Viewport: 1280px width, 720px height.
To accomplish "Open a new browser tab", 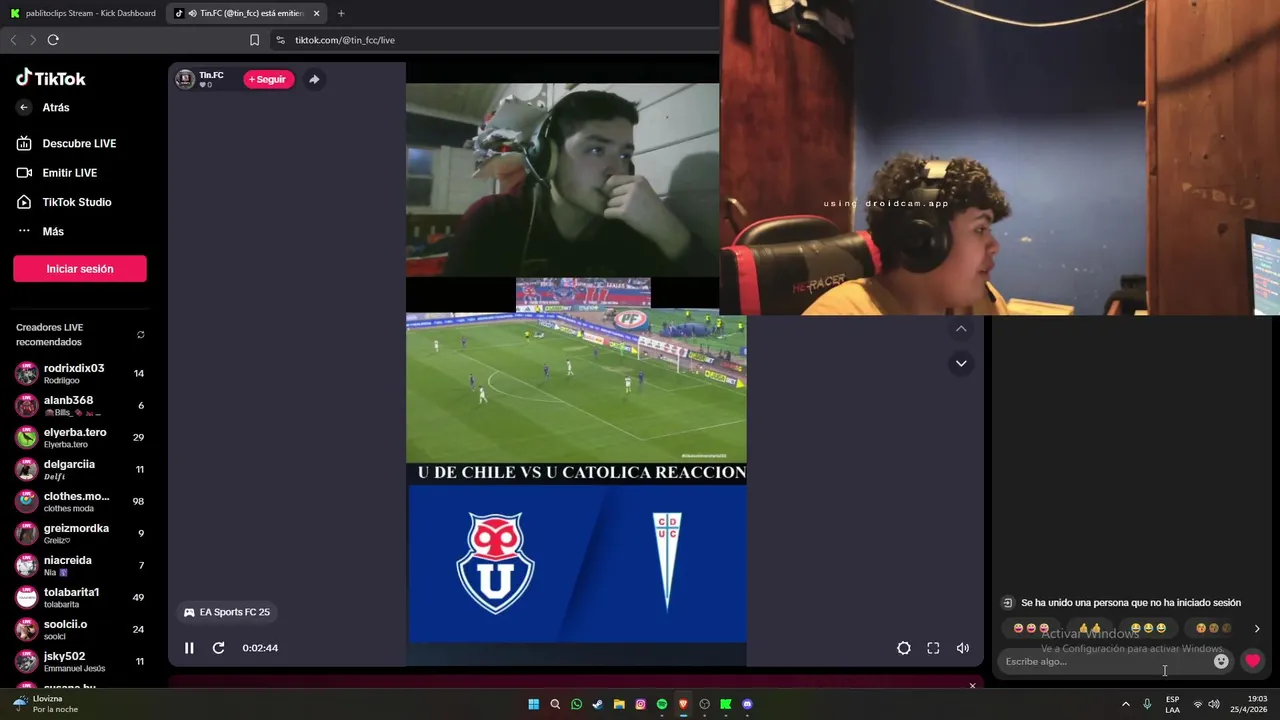I will pyautogui.click(x=341, y=13).
